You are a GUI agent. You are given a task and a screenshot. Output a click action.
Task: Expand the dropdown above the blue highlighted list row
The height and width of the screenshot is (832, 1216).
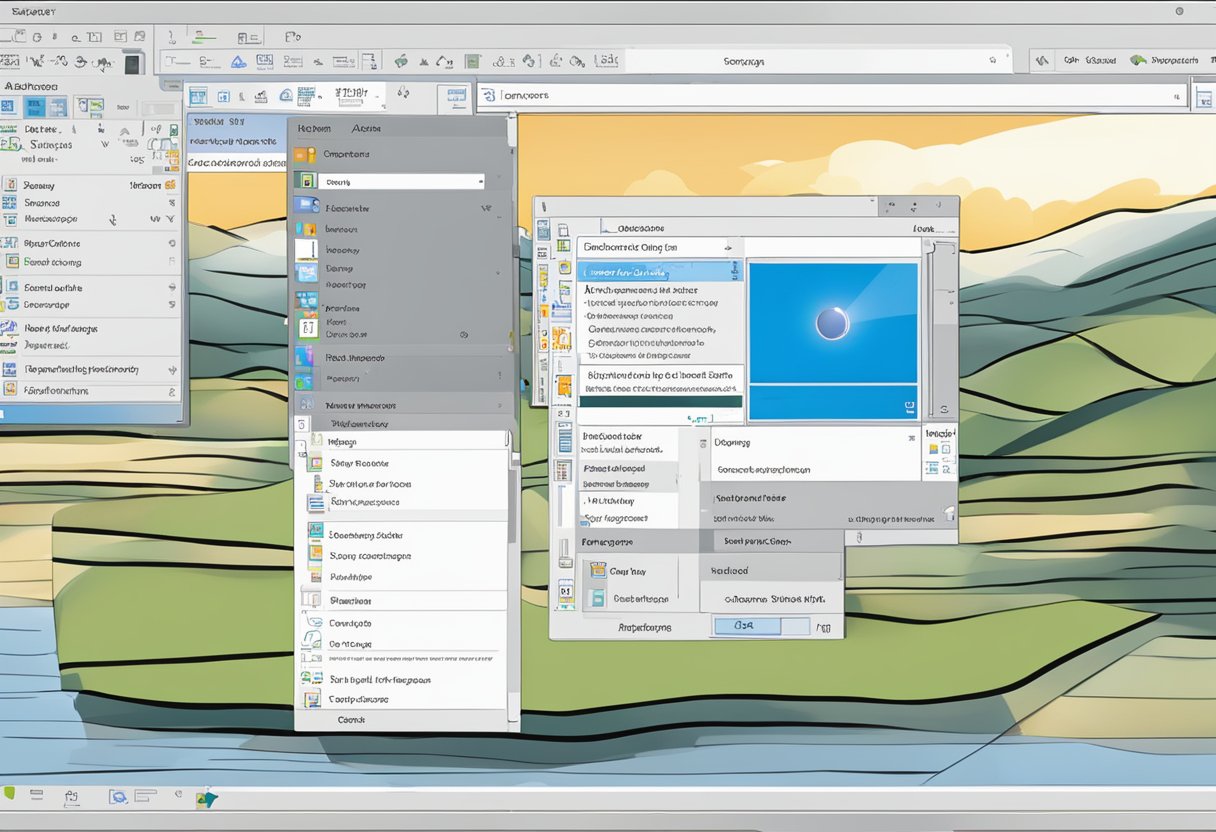[x=728, y=247]
